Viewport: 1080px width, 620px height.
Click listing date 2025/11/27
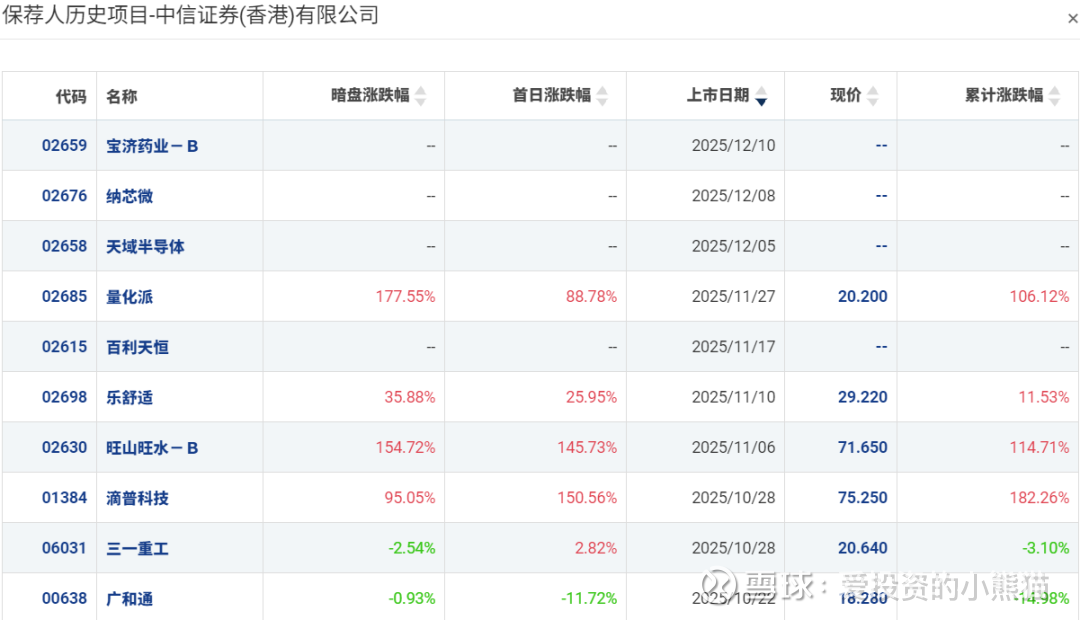(734, 296)
